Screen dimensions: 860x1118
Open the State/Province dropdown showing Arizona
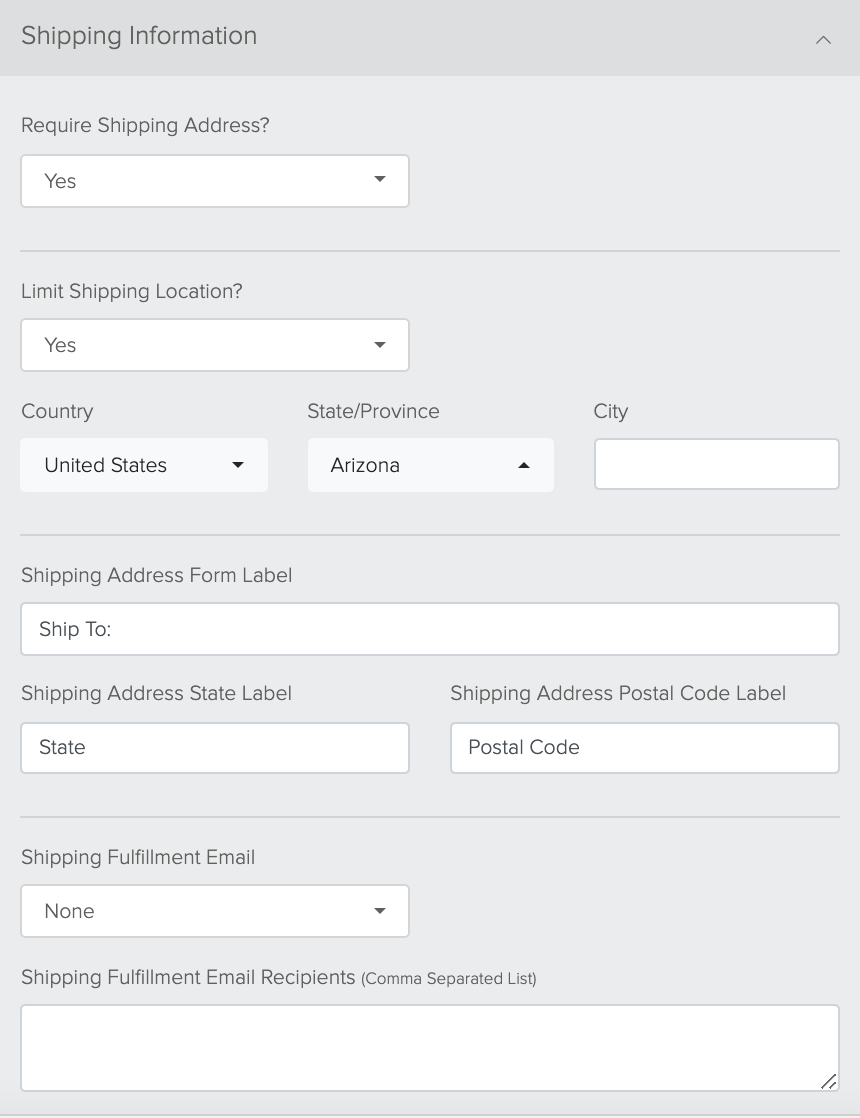pos(431,465)
